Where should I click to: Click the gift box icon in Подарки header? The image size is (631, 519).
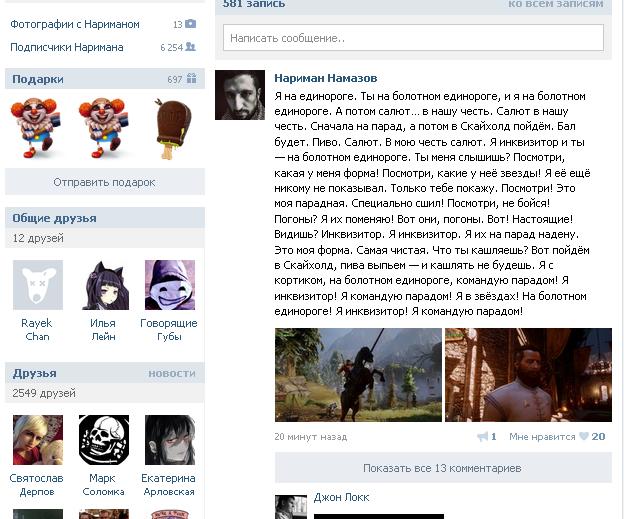(x=192, y=78)
